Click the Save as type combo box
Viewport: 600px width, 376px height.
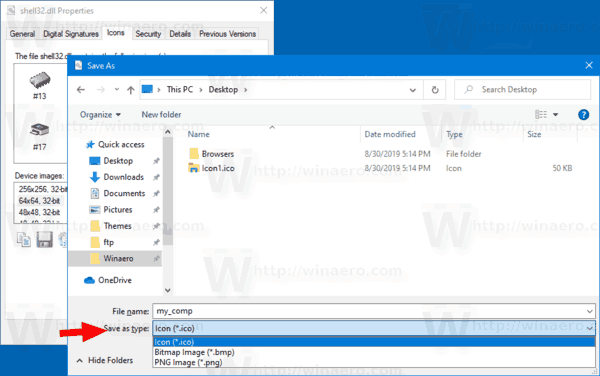pyautogui.click(x=374, y=328)
